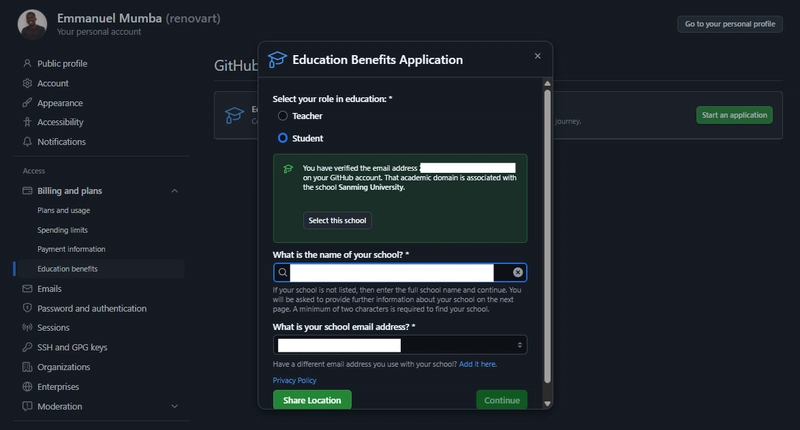Click the Accessibility figure icon
Viewport: 800px width, 430px height.
point(27,122)
